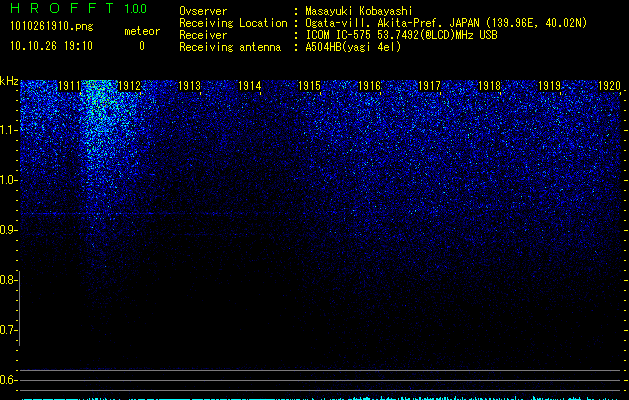Select the A504HB(yagi 4el) antenna text
Image resolution: width=629 pixels, height=400 pixels.
tap(353, 47)
